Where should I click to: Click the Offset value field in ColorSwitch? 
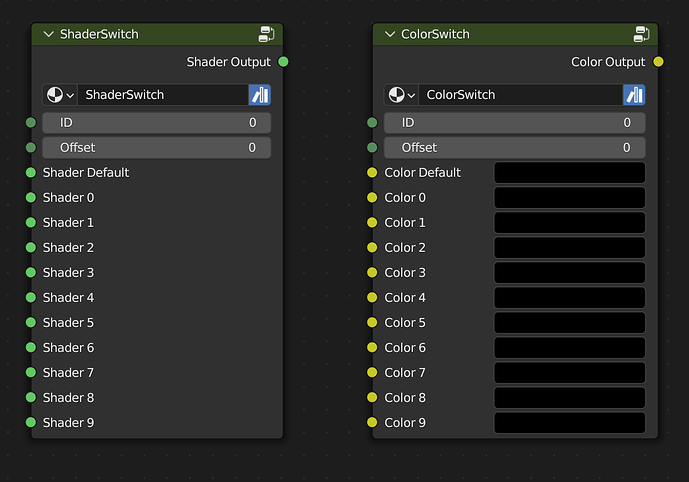tap(515, 148)
